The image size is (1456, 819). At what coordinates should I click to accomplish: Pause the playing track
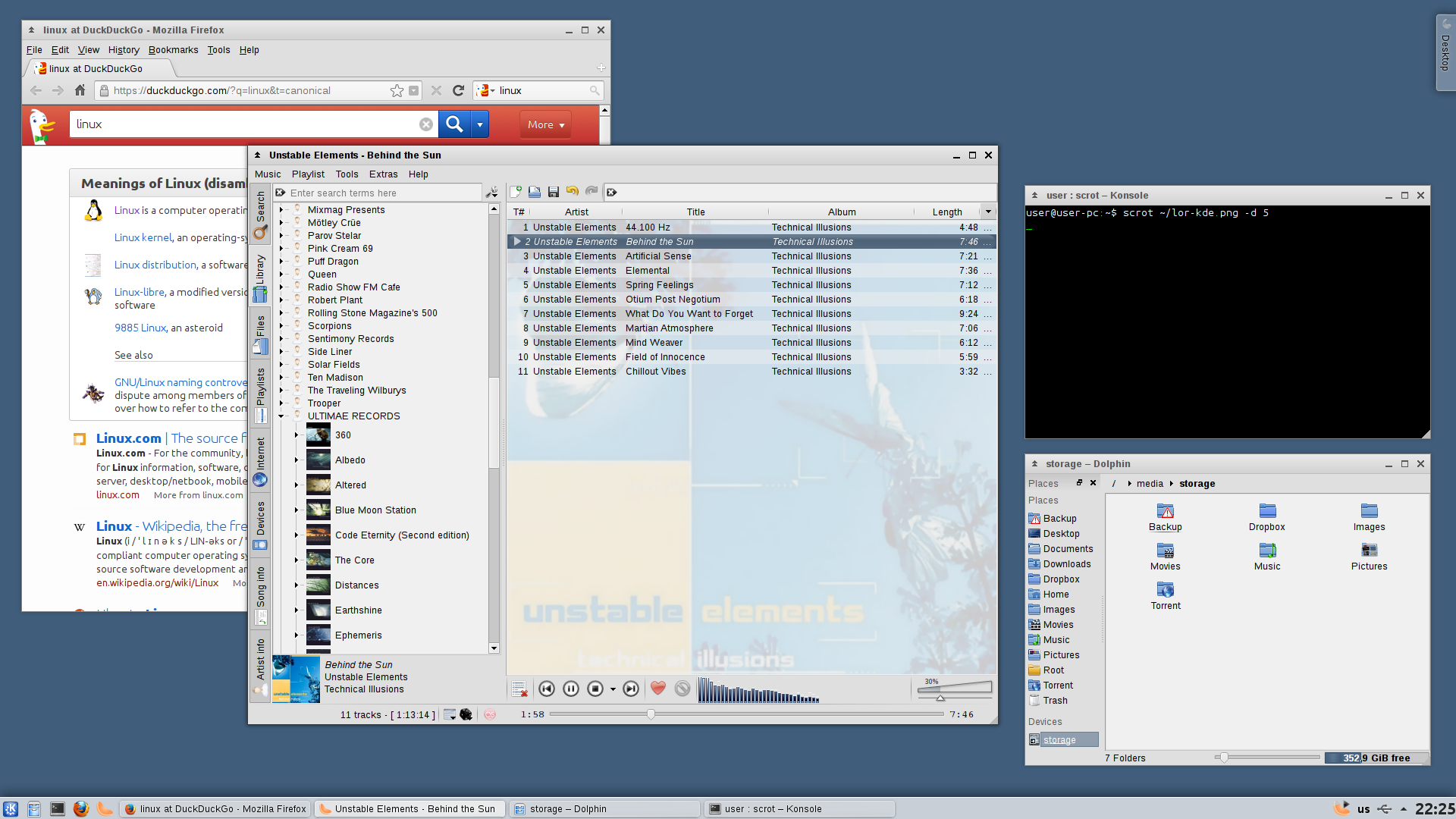point(571,689)
